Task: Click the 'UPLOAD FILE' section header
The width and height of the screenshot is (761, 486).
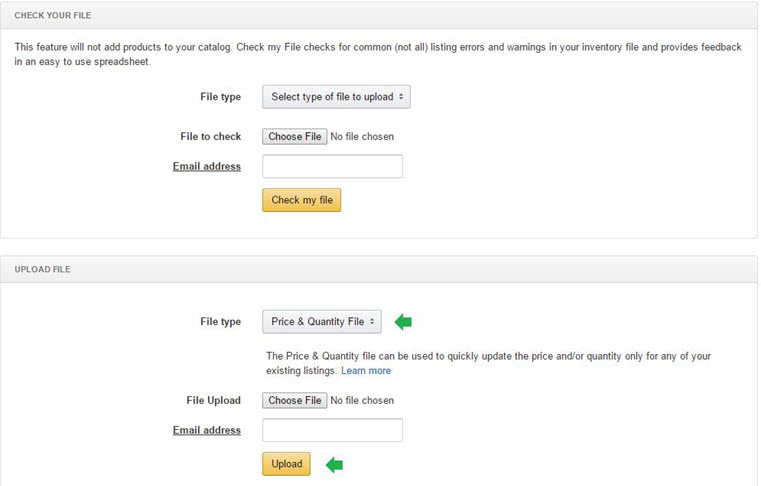Action: point(42,269)
